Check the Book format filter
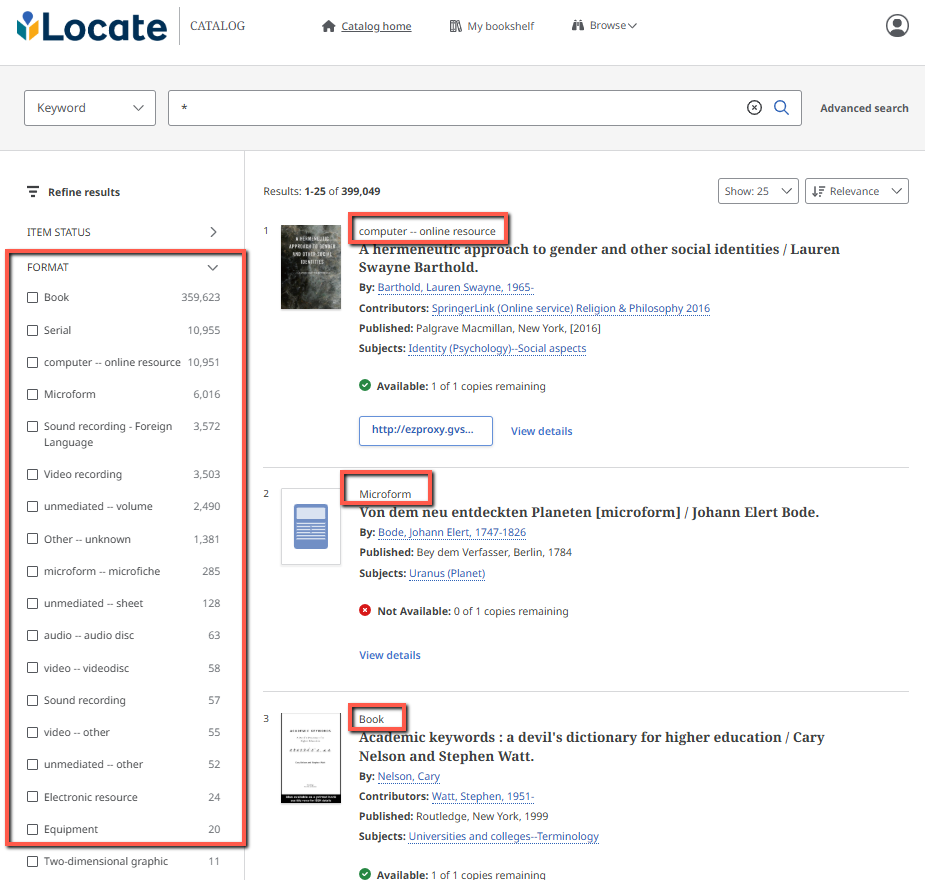The width and height of the screenshot is (925, 880). pos(32,297)
